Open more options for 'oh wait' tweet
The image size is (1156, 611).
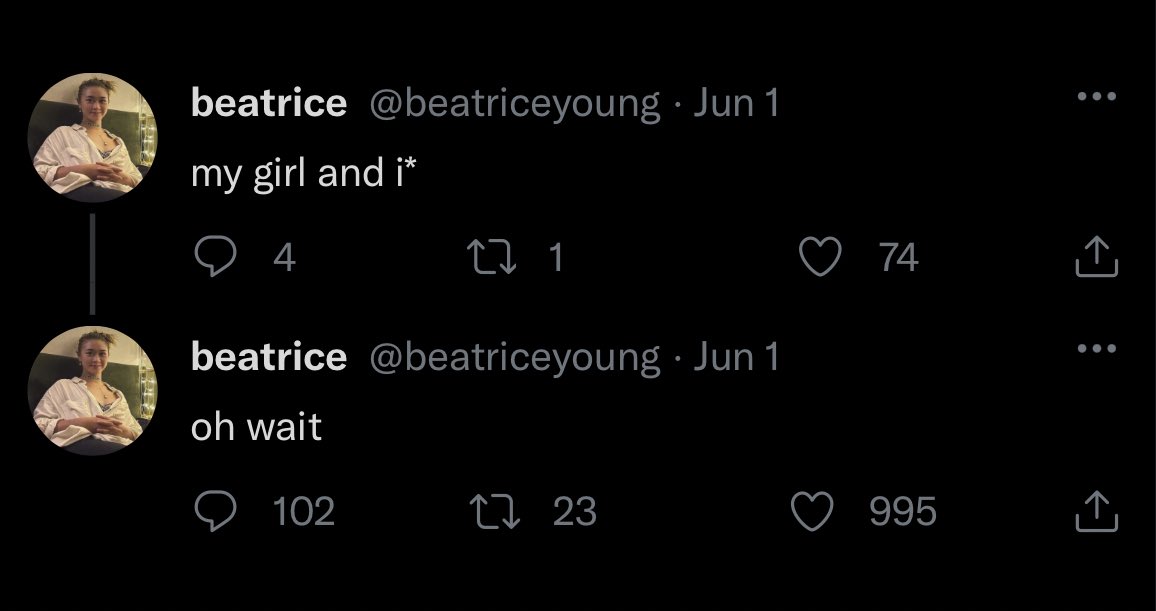(1096, 349)
